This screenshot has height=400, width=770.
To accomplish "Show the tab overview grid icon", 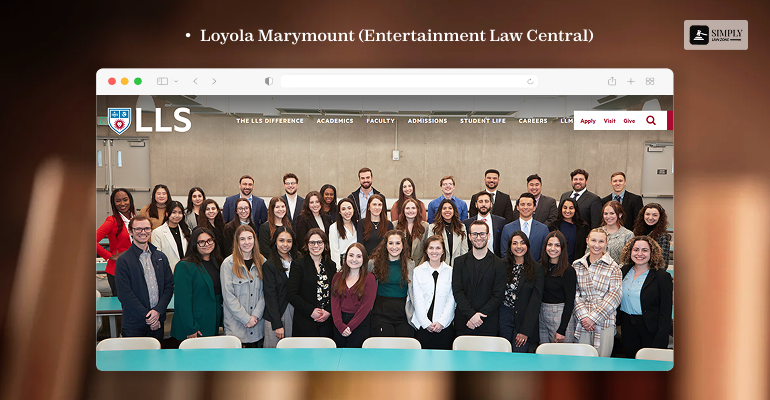I will tap(650, 81).
